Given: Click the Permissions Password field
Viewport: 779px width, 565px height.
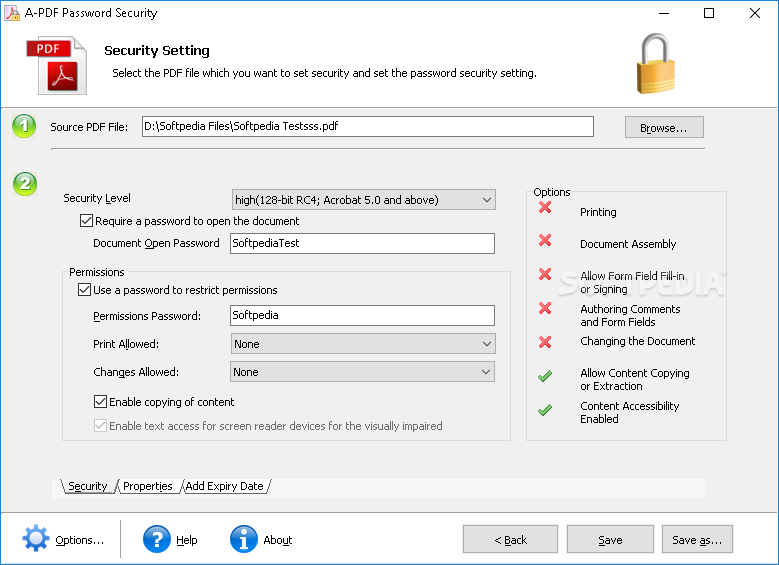Looking at the screenshot, I should 362,316.
